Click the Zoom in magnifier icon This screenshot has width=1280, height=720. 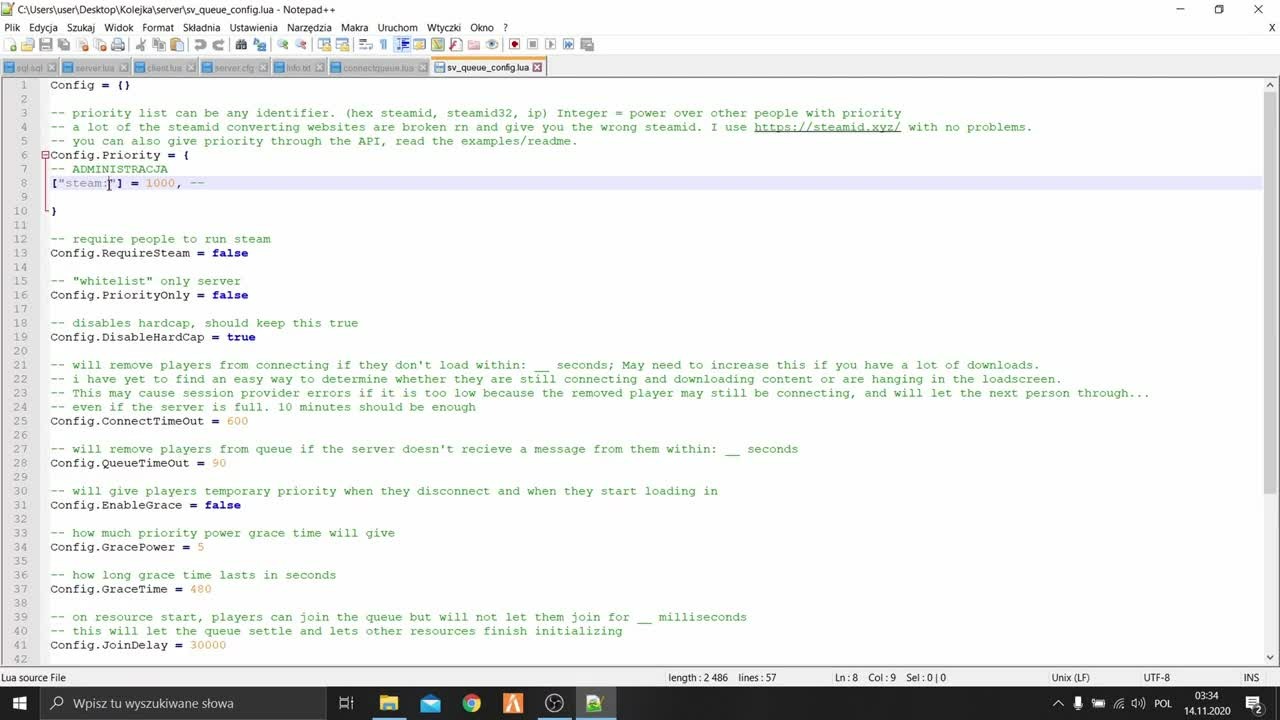point(283,44)
